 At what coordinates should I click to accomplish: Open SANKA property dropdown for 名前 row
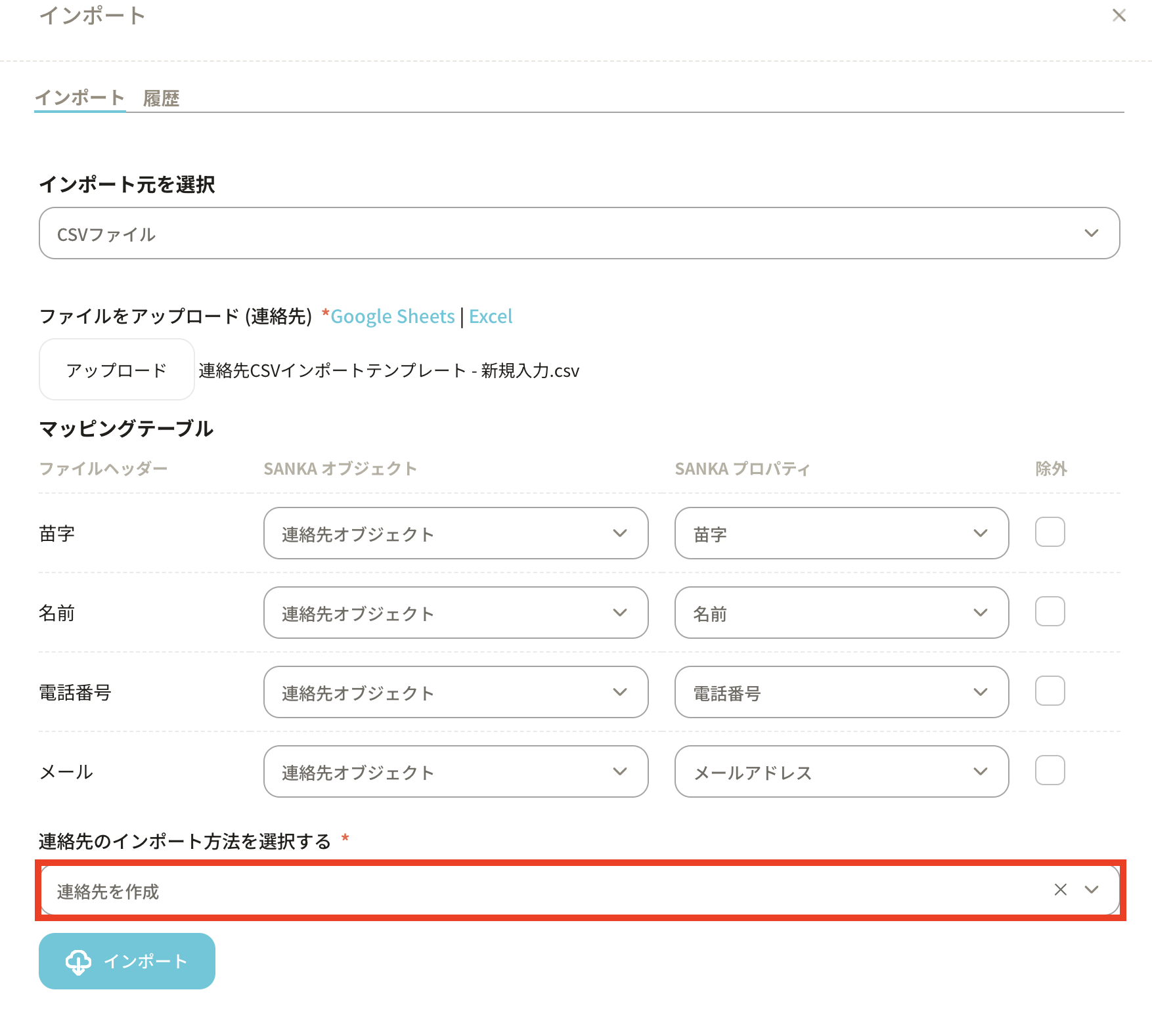pos(841,613)
